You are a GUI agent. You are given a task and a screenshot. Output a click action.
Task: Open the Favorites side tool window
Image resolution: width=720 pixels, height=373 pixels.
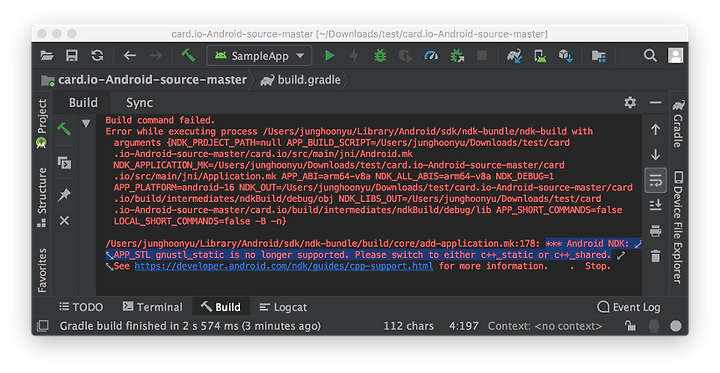pyautogui.click(x=42, y=271)
